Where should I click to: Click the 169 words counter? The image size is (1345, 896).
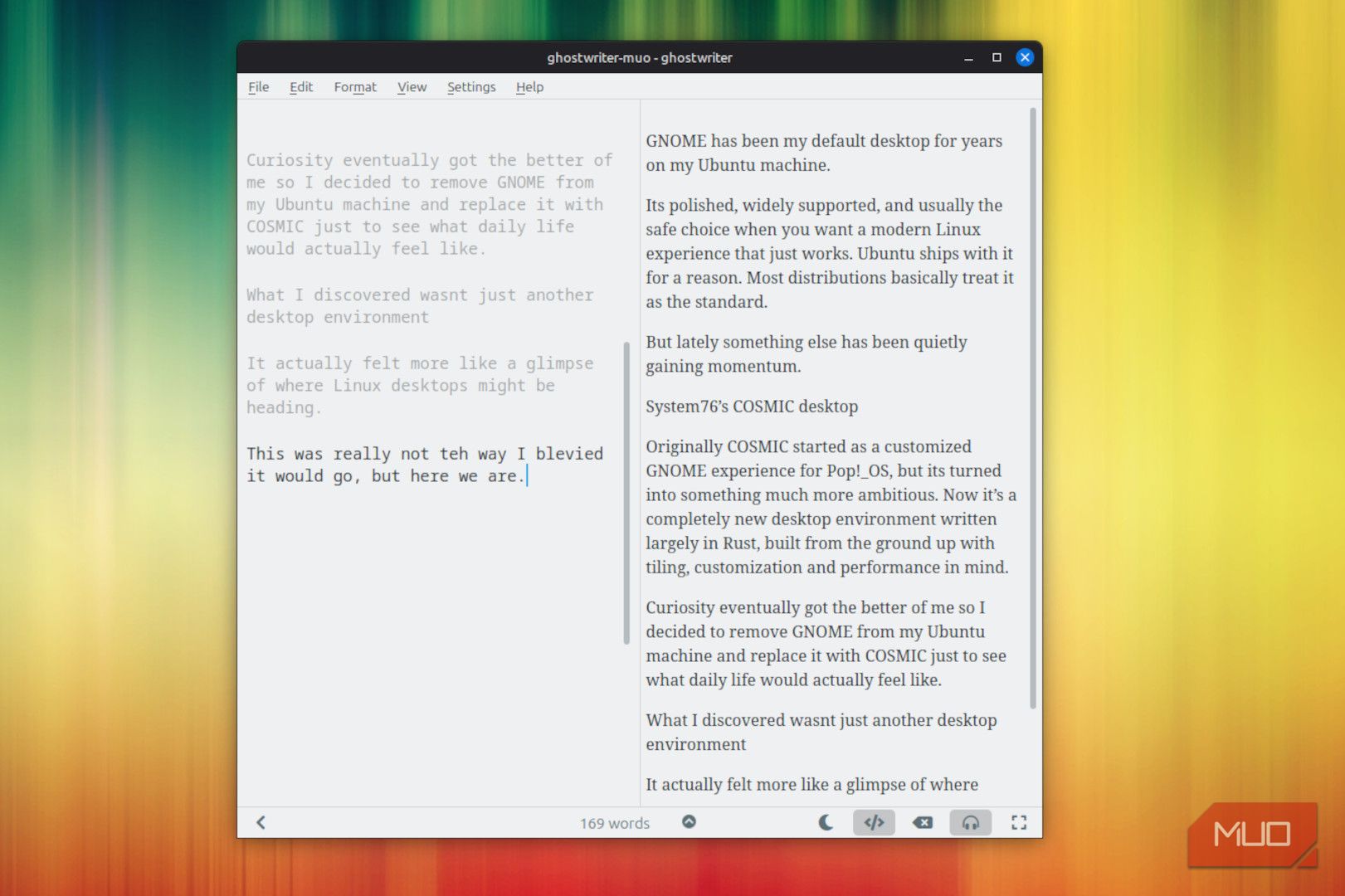click(615, 823)
